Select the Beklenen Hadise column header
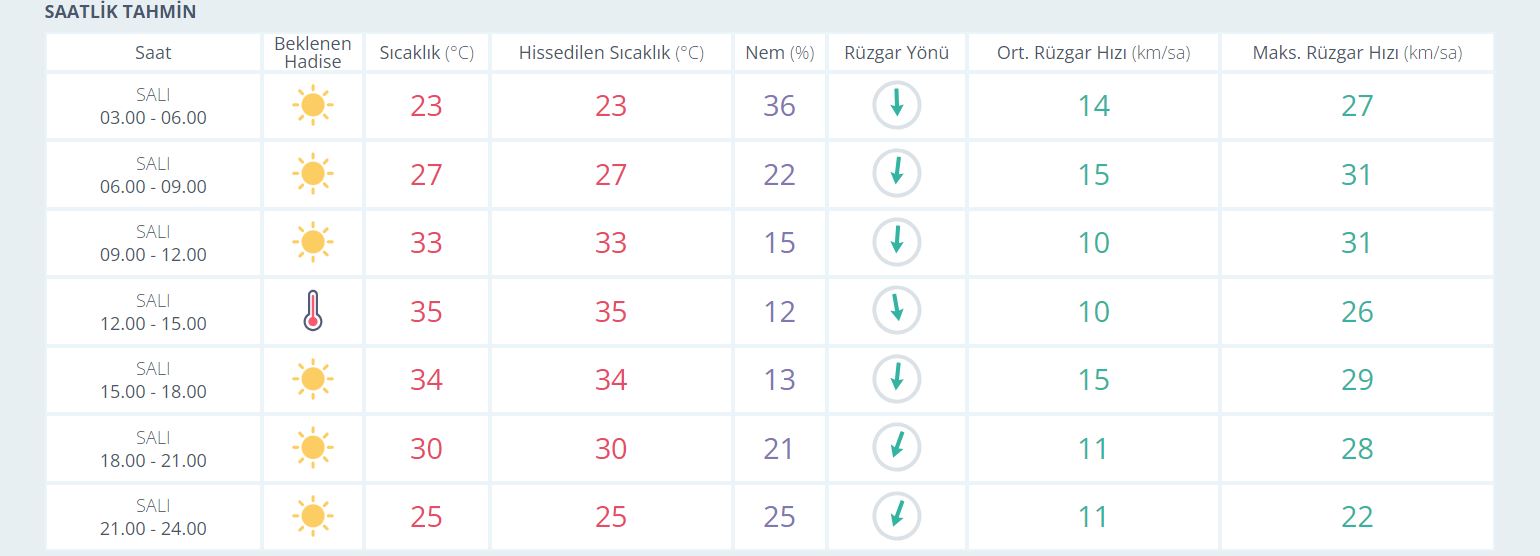The image size is (1540, 556). click(313, 53)
